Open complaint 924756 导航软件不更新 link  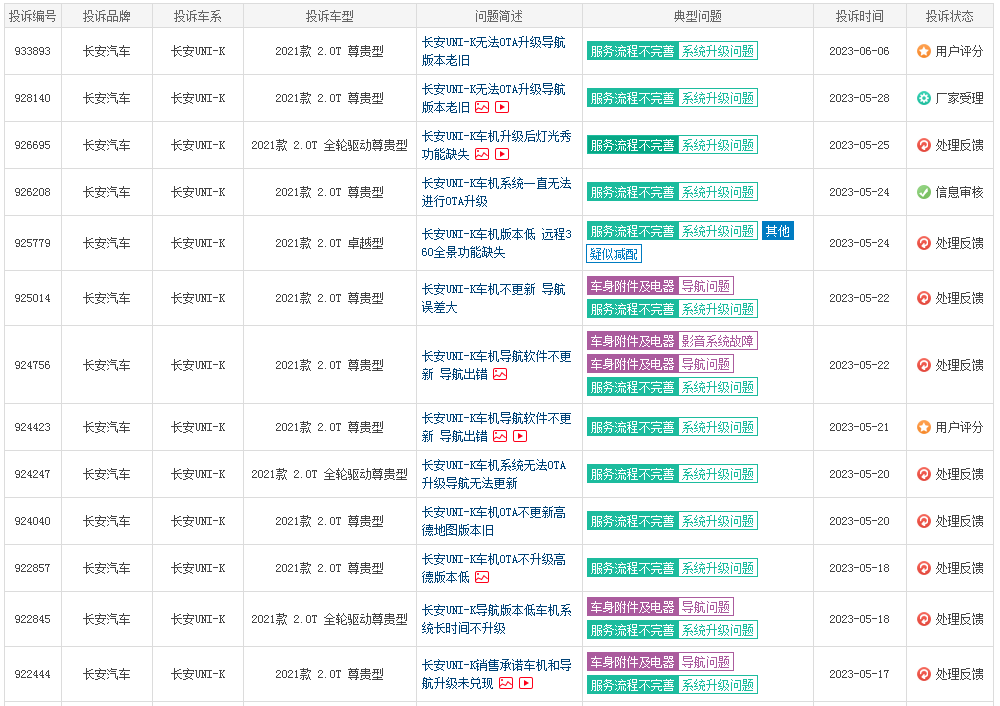(x=496, y=365)
